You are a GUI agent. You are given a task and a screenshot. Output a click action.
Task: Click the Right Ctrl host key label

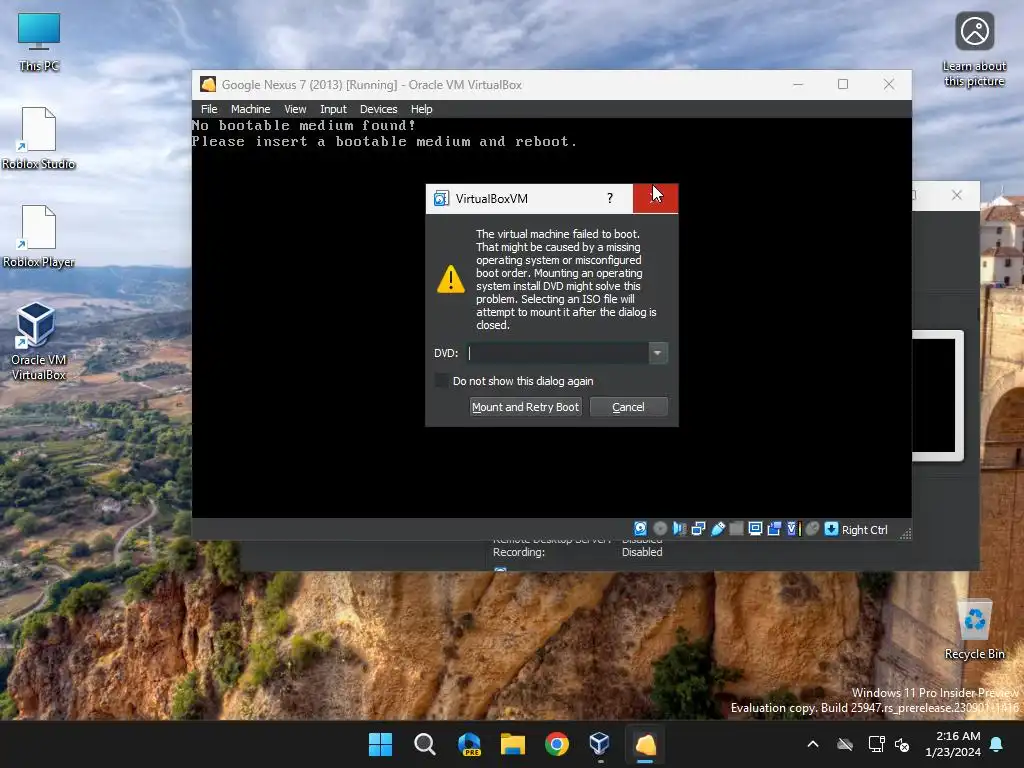[865, 530]
